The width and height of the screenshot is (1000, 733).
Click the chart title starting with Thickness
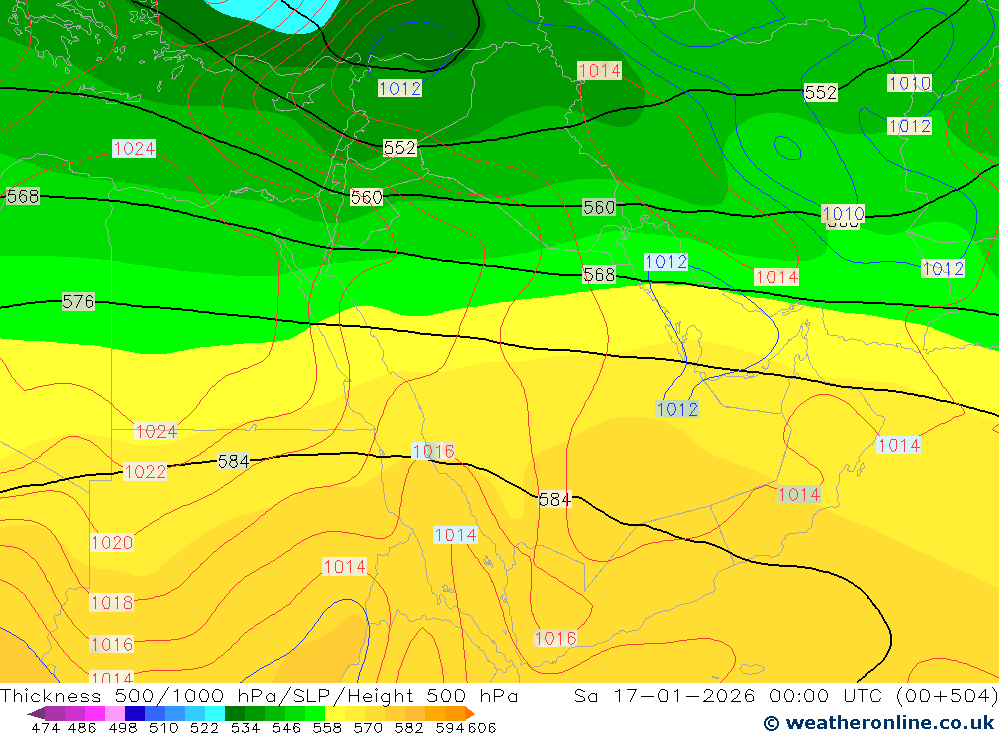point(259,695)
